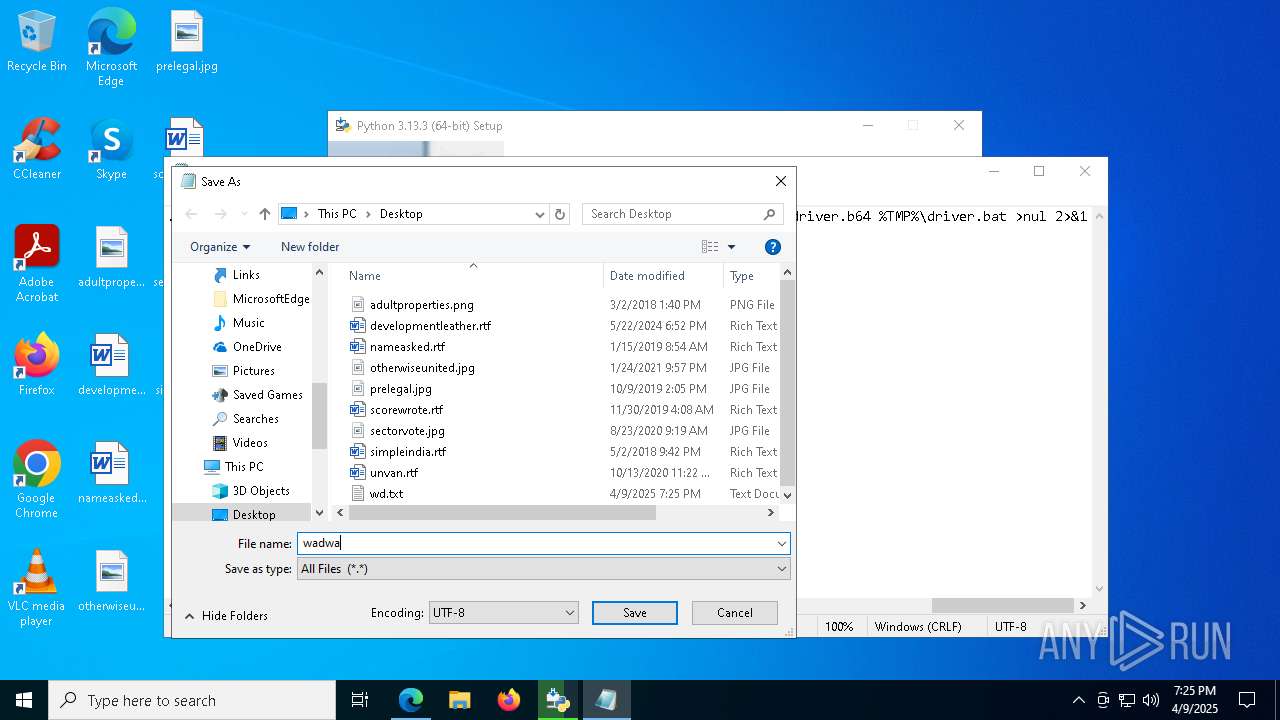Select Music in the navigation tree
The width and height of the screenshot is (1280, 720).
point(249,323)
